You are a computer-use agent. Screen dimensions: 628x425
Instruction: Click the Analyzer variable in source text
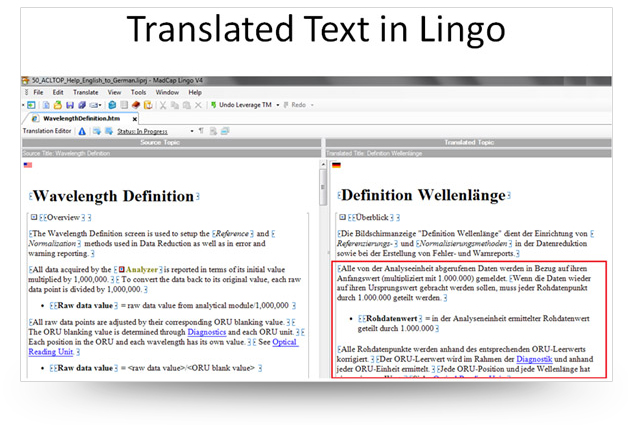[141, 270]
